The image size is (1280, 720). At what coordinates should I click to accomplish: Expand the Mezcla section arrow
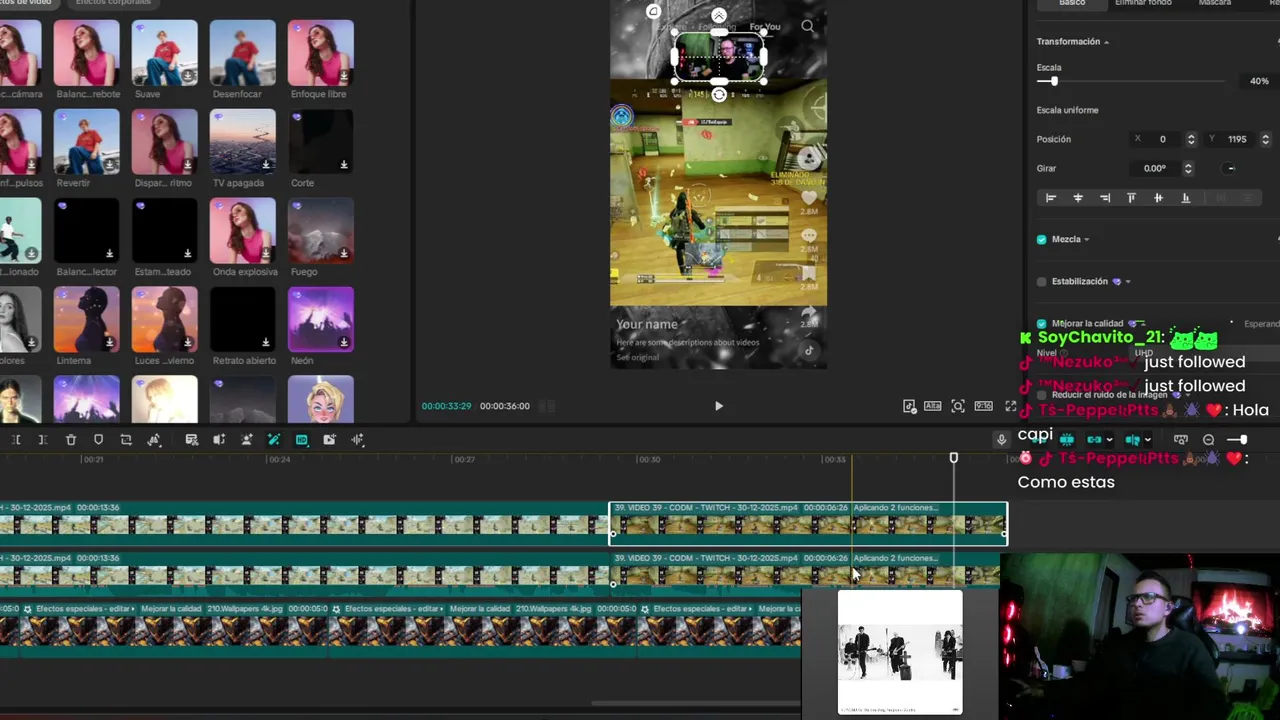(1087, 240)
